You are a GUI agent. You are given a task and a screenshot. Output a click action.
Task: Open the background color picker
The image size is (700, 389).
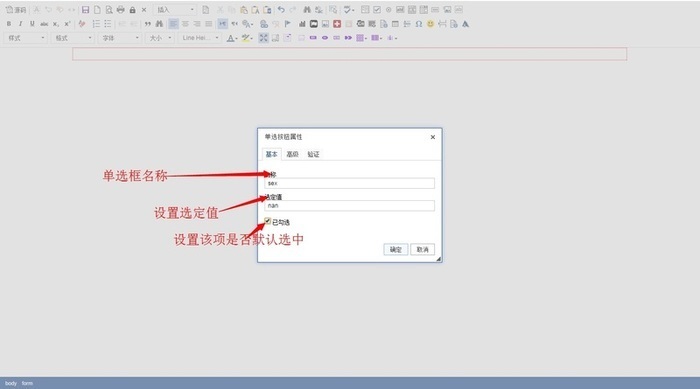coord(246,38)
